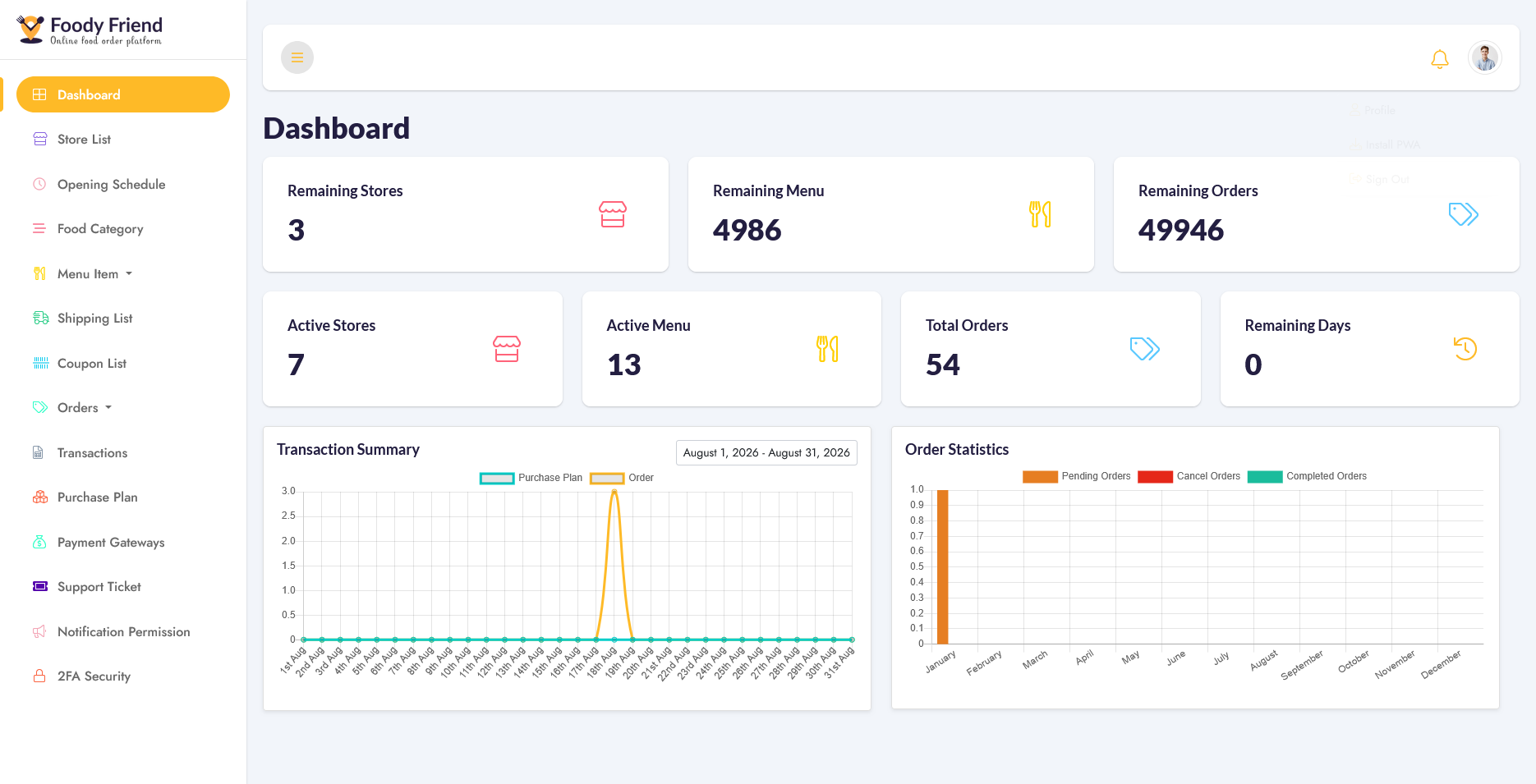
Task: Open the Transaction Summary date range picker
Action: (x=766, y=452)
